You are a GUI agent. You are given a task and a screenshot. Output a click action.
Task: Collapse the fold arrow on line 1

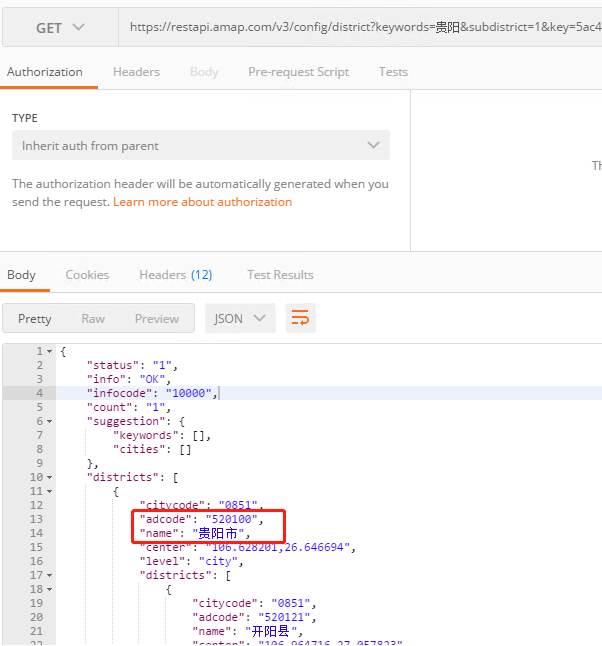(x=49, y=351)
